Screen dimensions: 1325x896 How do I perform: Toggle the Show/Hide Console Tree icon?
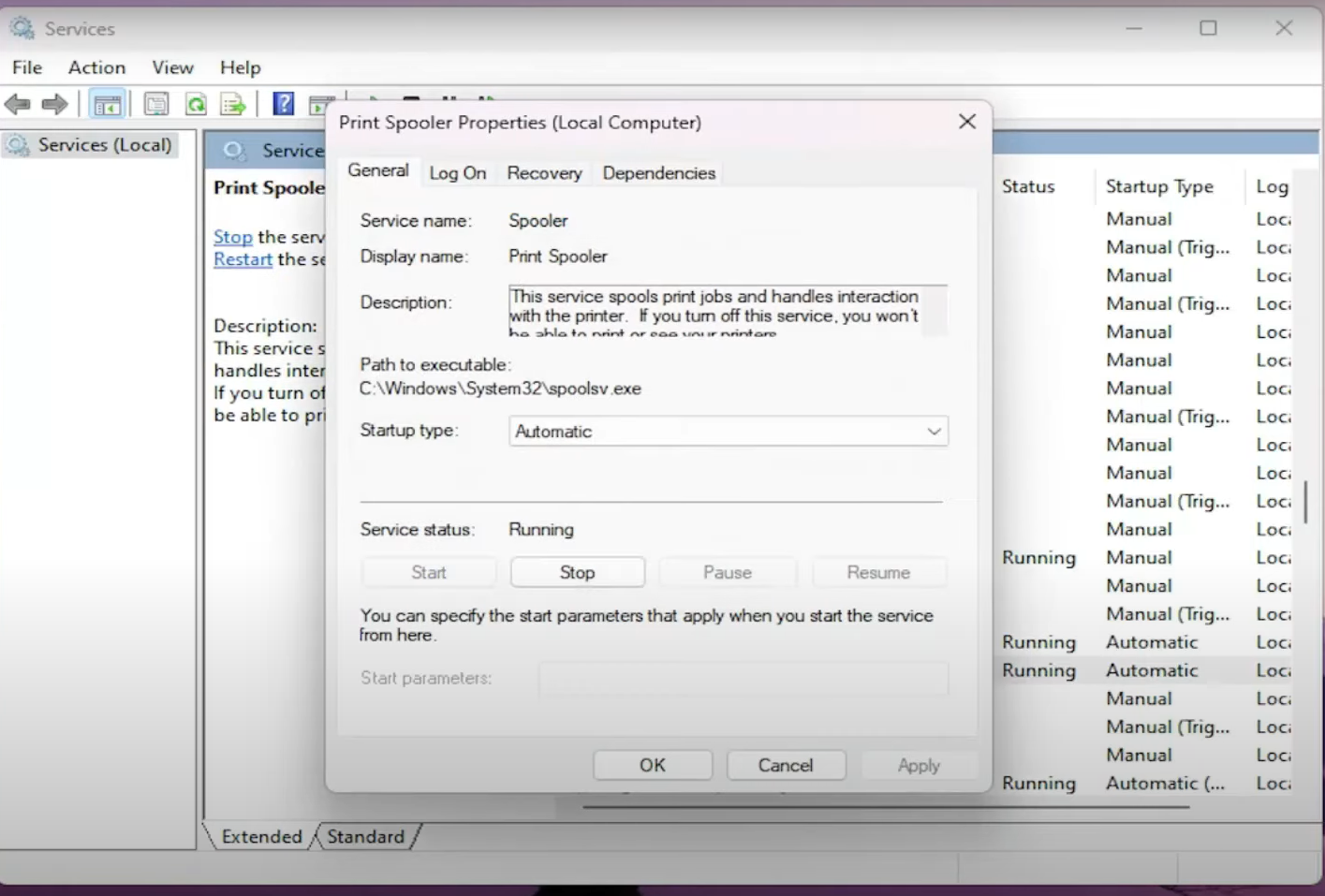tap(107, 103)
